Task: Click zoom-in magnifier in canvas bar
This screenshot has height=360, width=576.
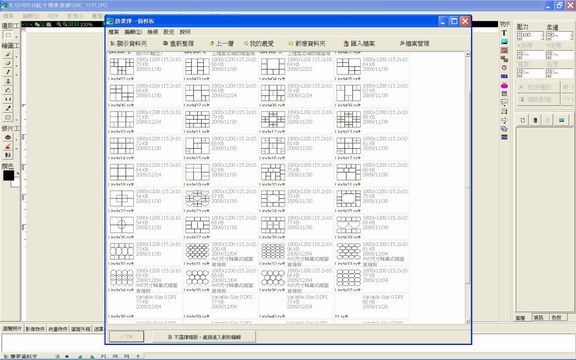Action: tap(59, 24)
